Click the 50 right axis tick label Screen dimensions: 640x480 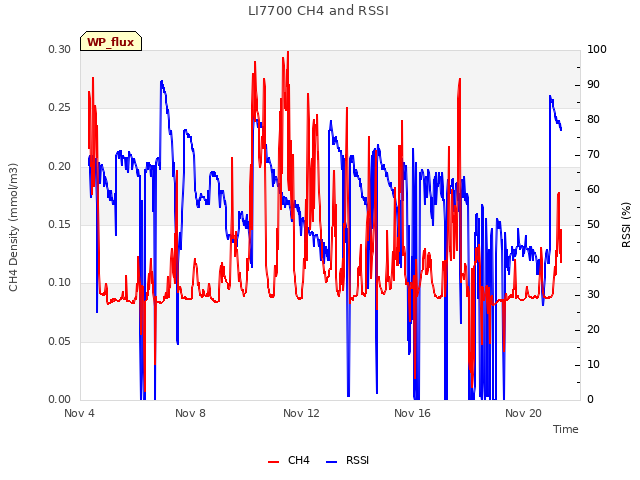click(593, 224)
